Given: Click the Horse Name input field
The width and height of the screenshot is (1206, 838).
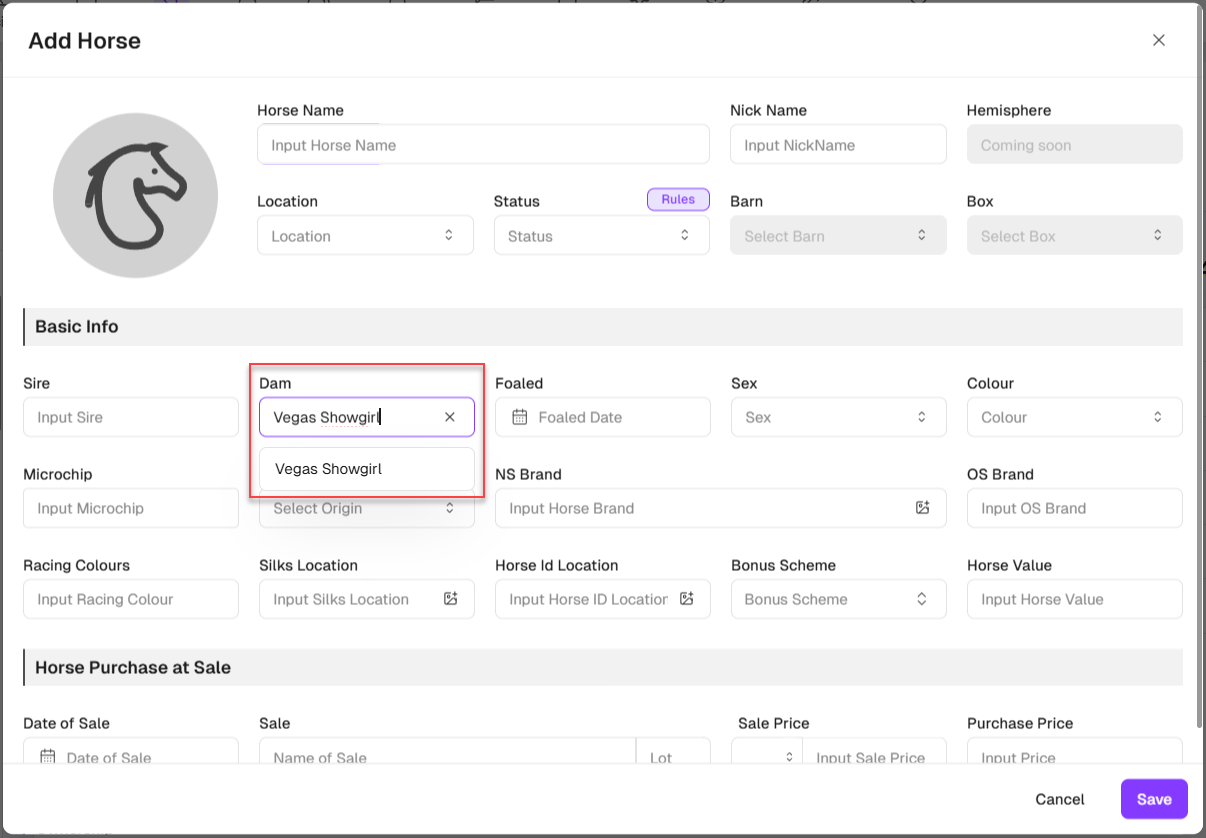Looking at the screenshot, I should (483, 145).
